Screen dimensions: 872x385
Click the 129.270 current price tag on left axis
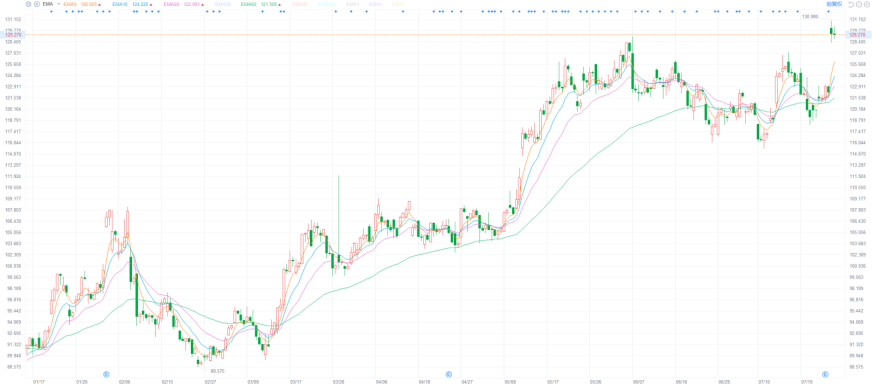[12, 34]
